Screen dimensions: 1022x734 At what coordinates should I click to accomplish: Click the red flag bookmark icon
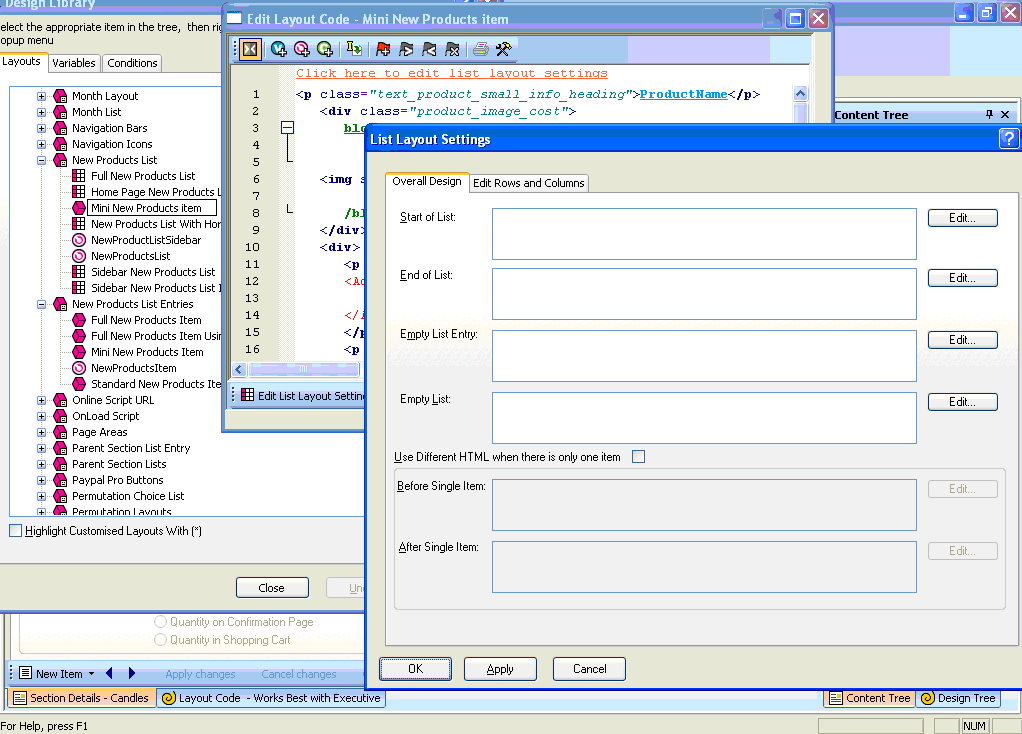(383, 48)
